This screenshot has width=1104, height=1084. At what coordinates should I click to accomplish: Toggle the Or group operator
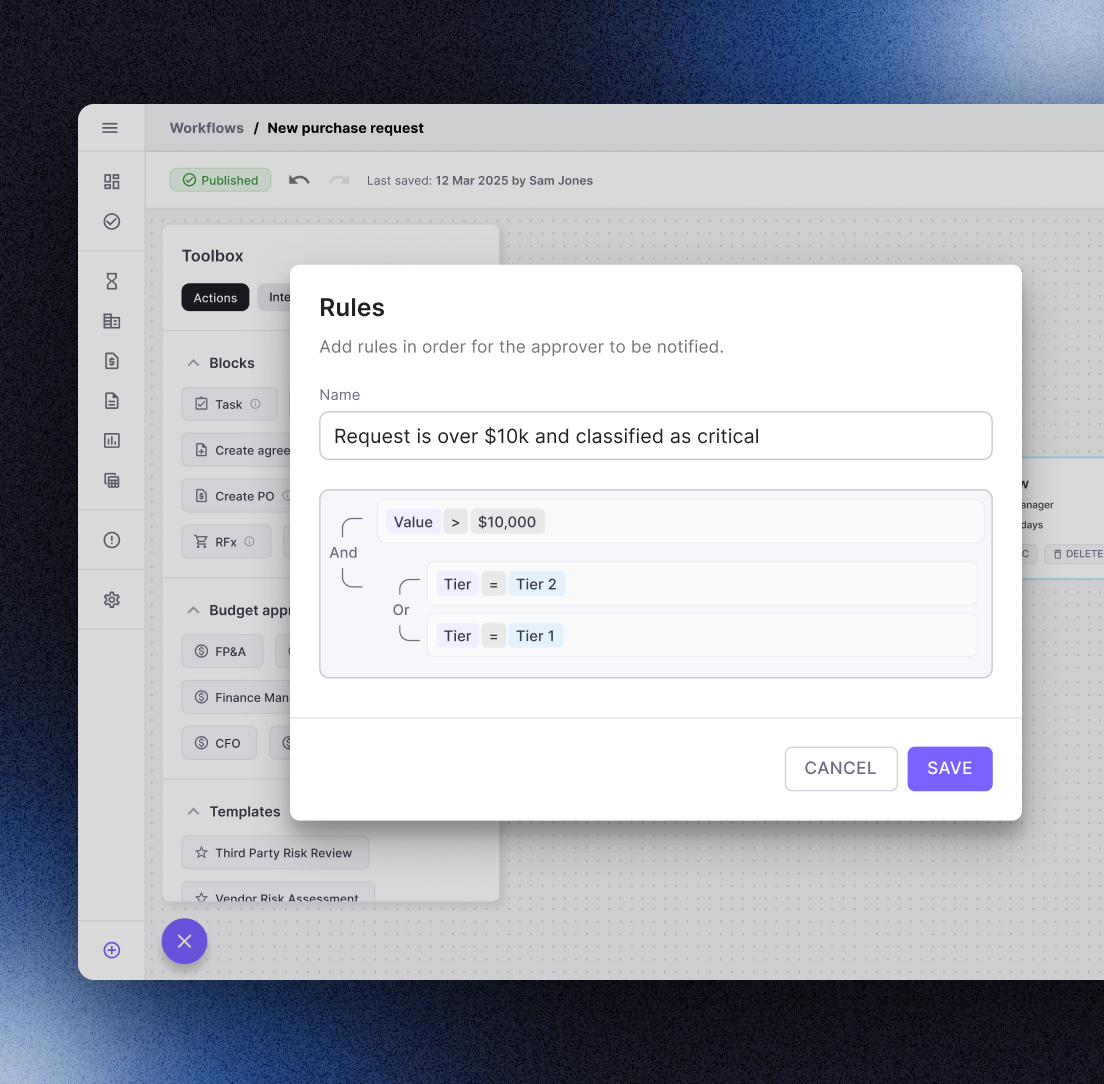(x=401, y=610)
